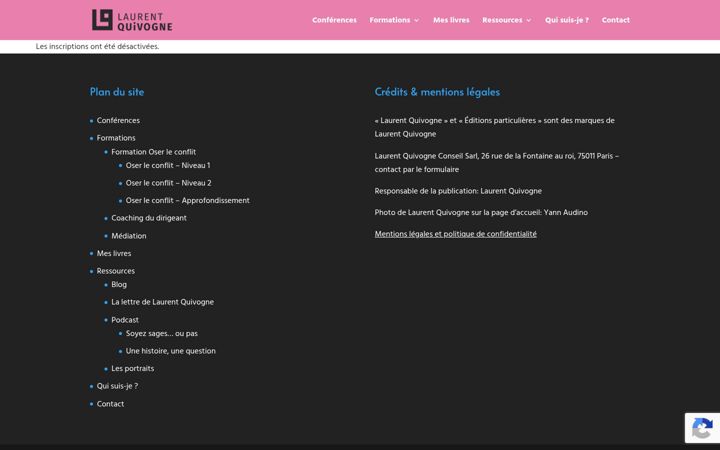
Task: Click the Plan du site heading
Action: click(x=117, y=92)
